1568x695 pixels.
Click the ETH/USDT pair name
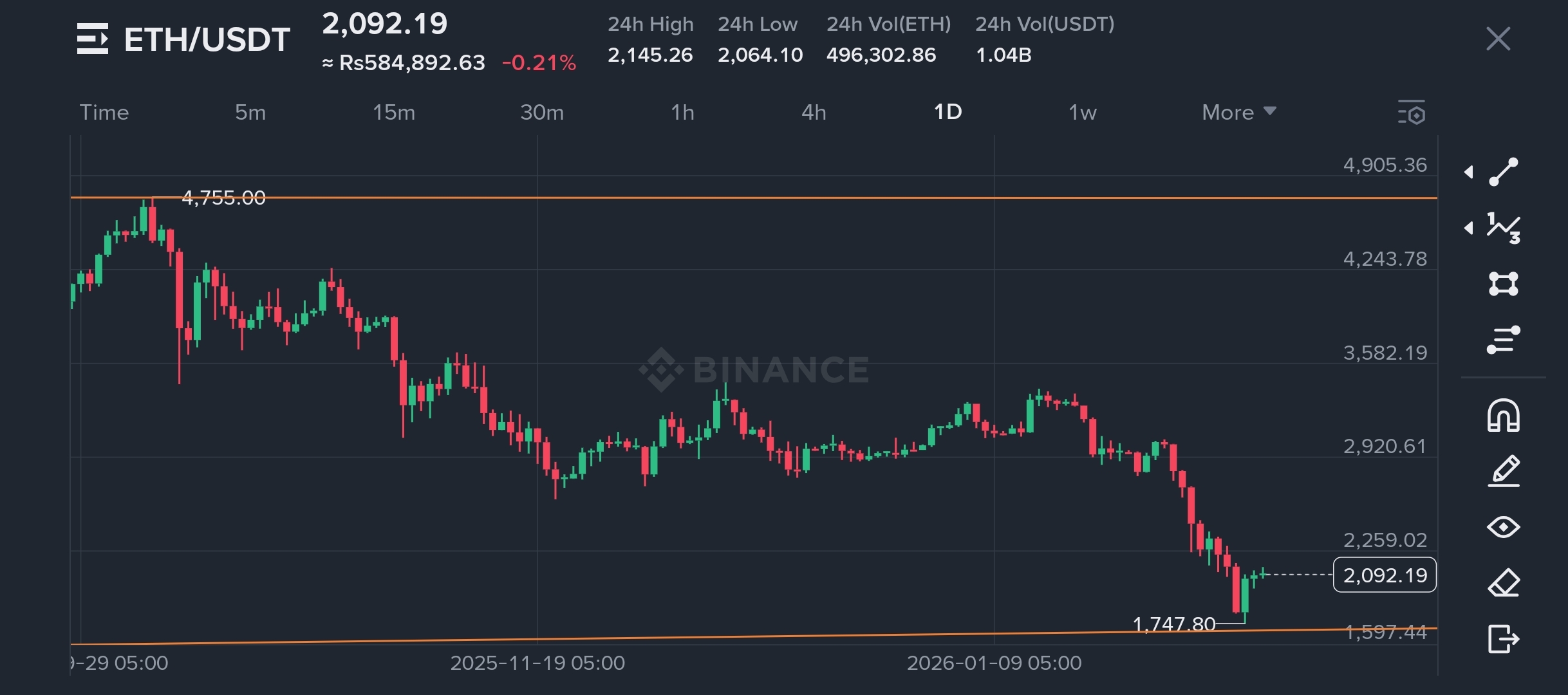(x=207, y=39)
